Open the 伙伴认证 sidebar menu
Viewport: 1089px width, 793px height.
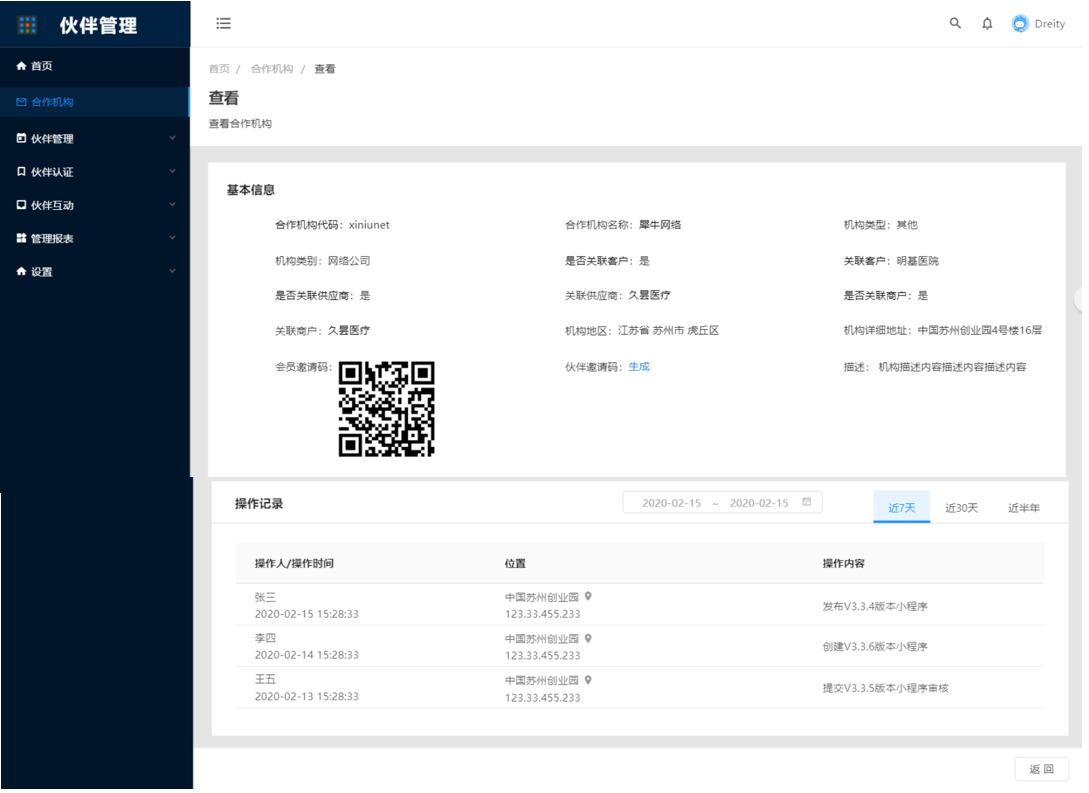(x=95, y=172)
